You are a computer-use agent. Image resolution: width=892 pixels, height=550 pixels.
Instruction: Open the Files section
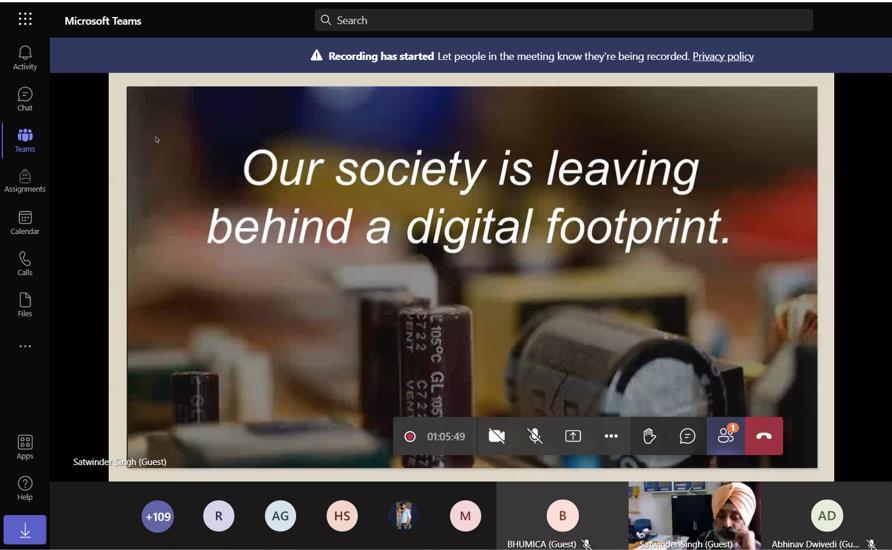(x=25, y=305)
